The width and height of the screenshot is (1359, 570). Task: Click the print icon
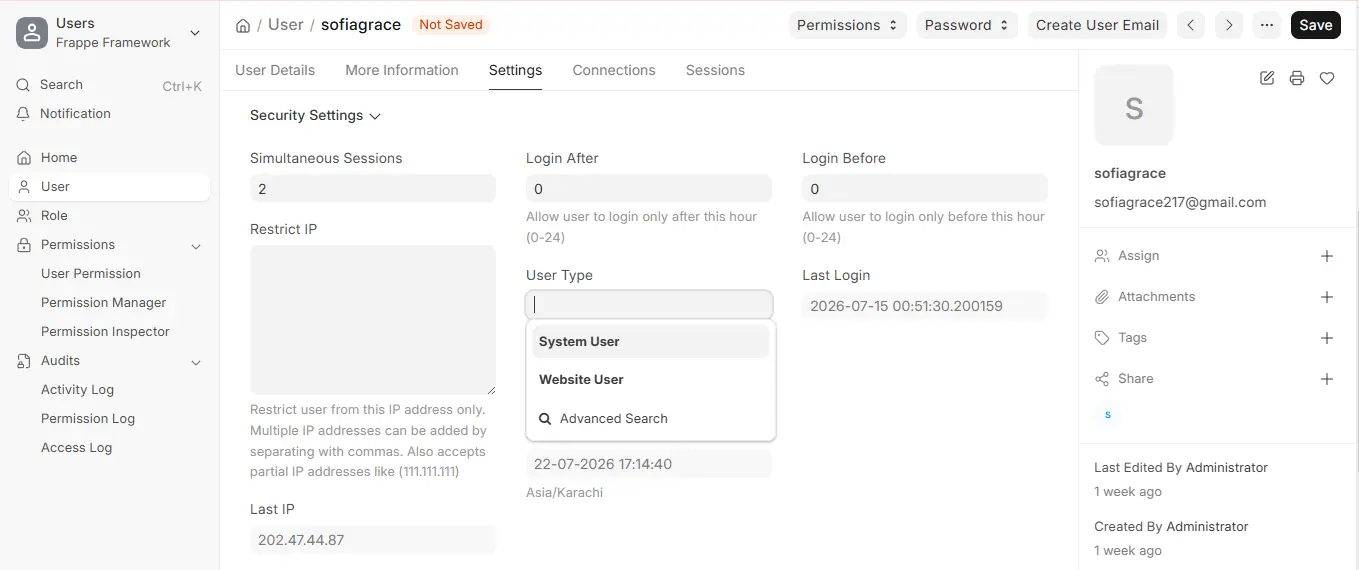click(x=1297, y=78)
